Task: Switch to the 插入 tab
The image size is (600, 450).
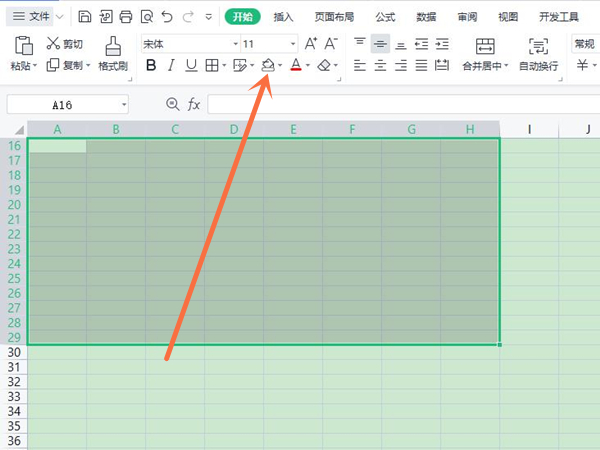Action: [283, 17]
